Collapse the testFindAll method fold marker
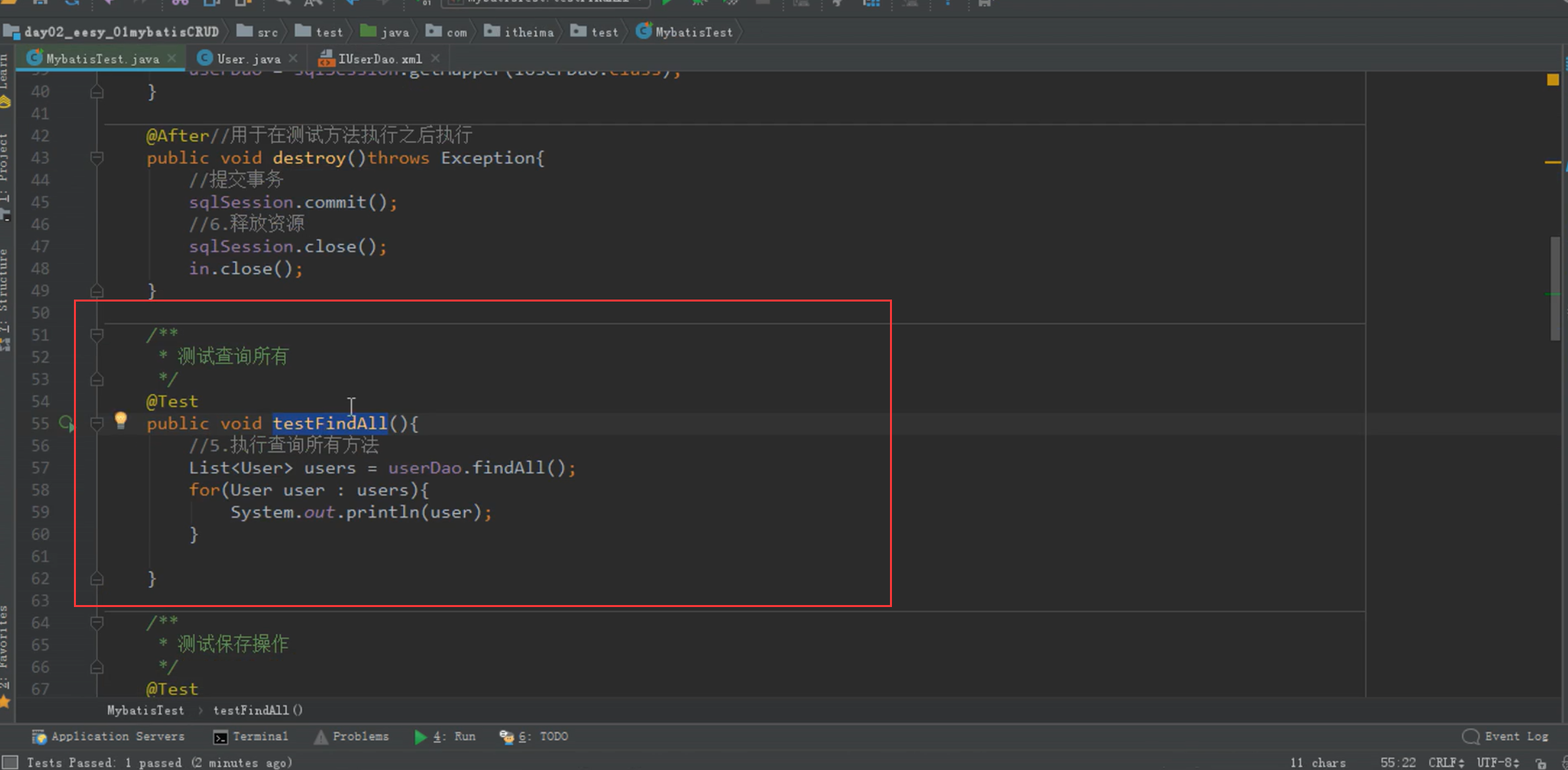1568x770 pixels. [x=97, y=423]
